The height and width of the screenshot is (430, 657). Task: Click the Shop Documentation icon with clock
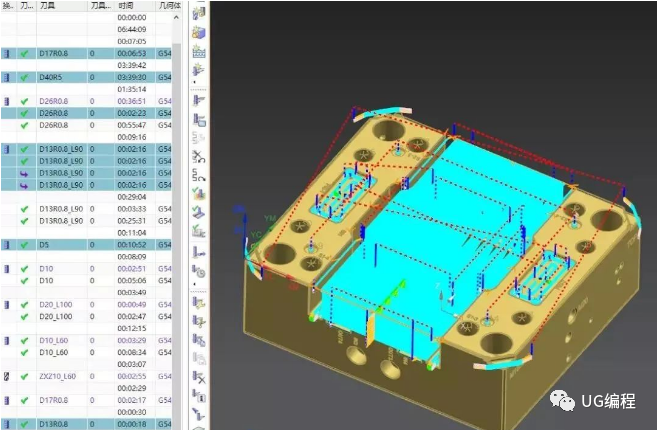tap(199, 271)
